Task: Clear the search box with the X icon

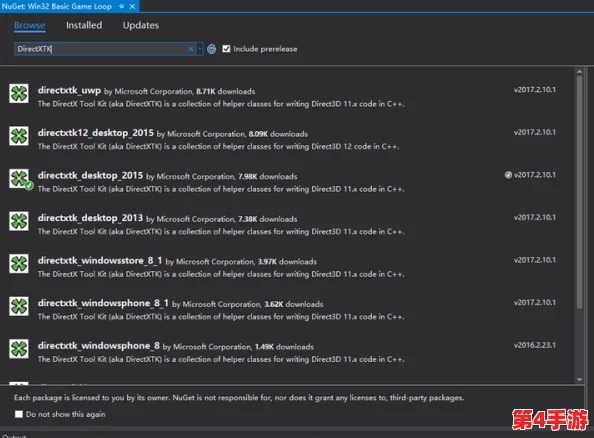Action: click(191, 49)
